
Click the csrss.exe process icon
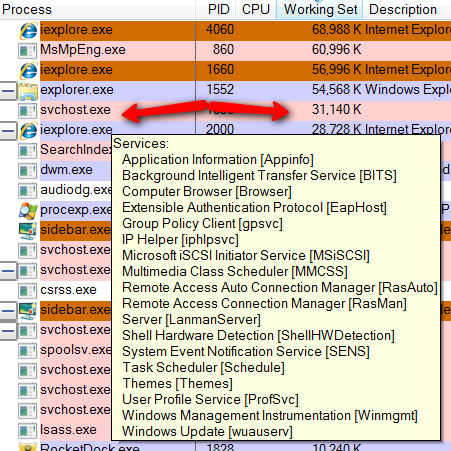(x=27, y=290)
